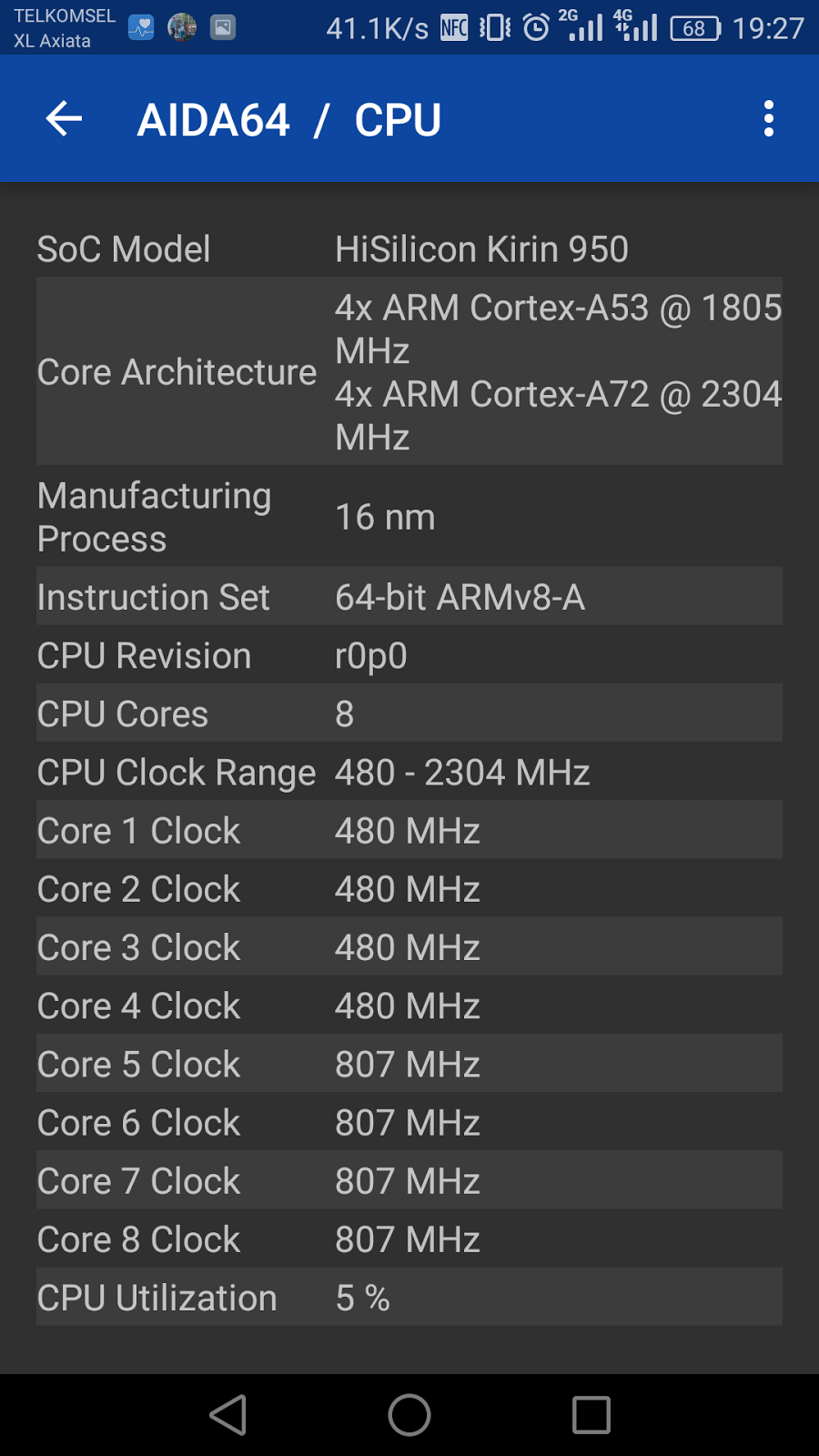The height and width of the screenshot is (1456, 819).
Task: Tap the heart-rate notification icon
Action: coord(141,28)
